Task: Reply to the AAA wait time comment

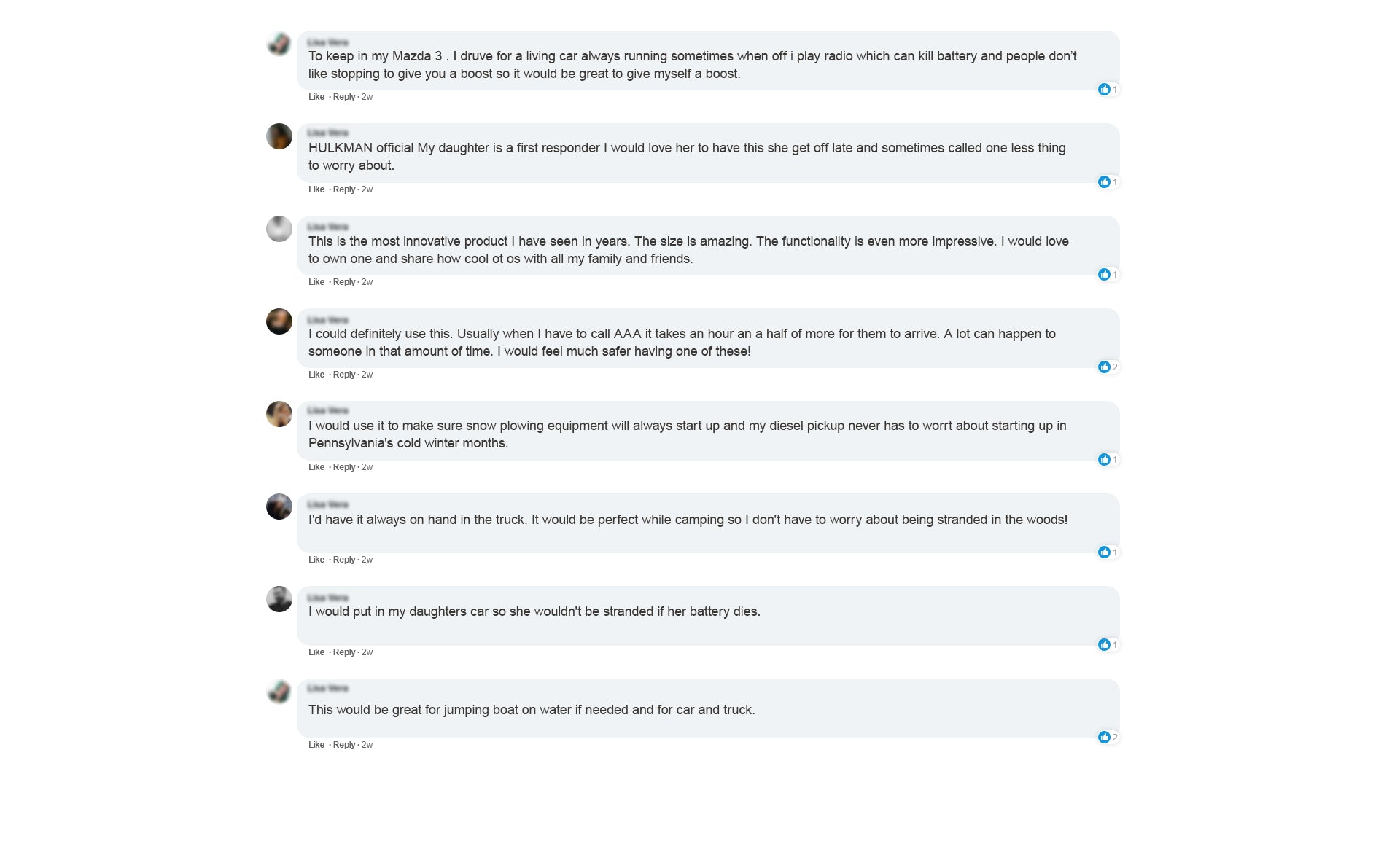Action: click(x=344, y=375)
